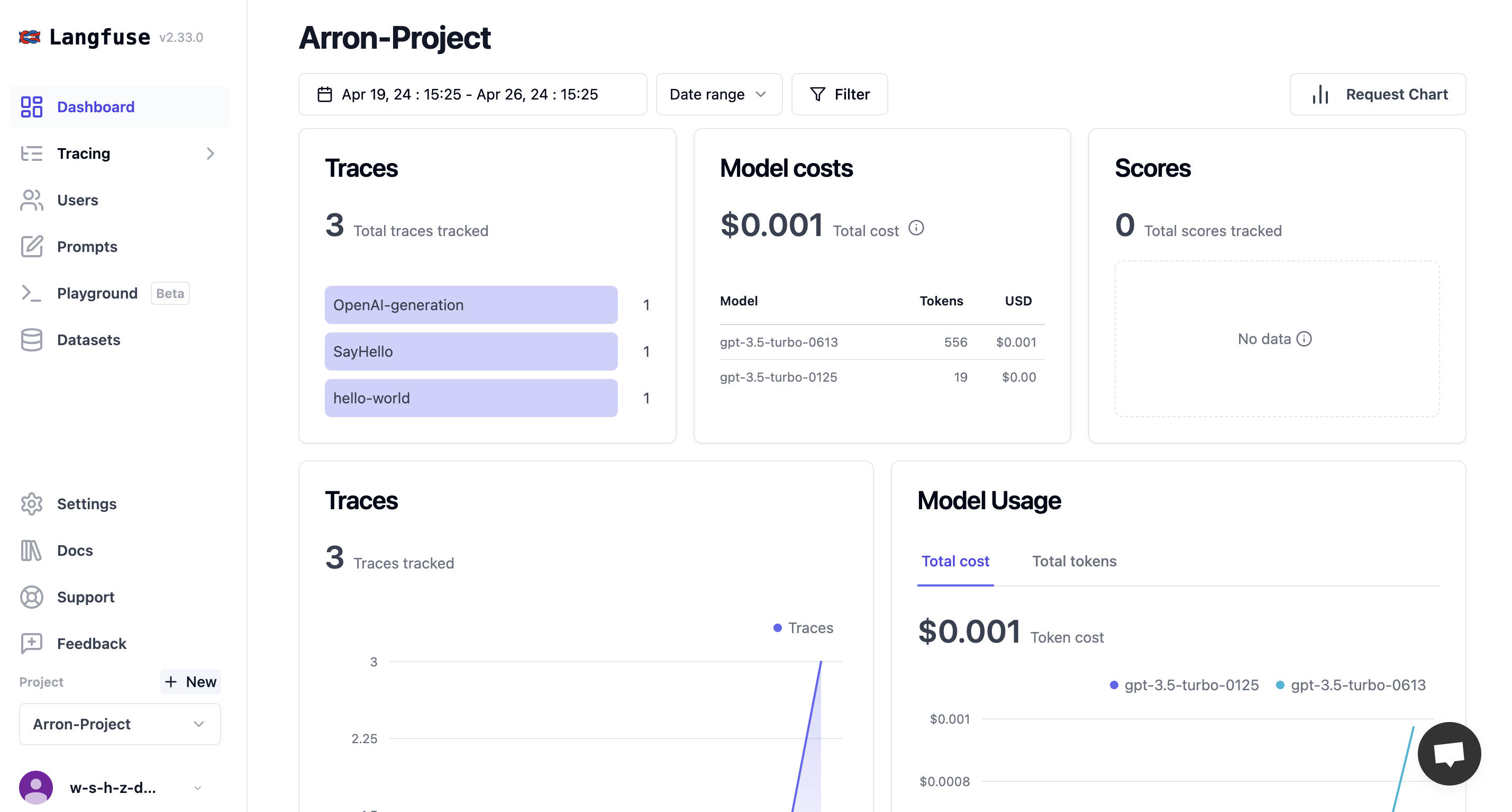Screen dimensions: 1512x812
Task: Click the Total cost info icon
Action: 916,228
